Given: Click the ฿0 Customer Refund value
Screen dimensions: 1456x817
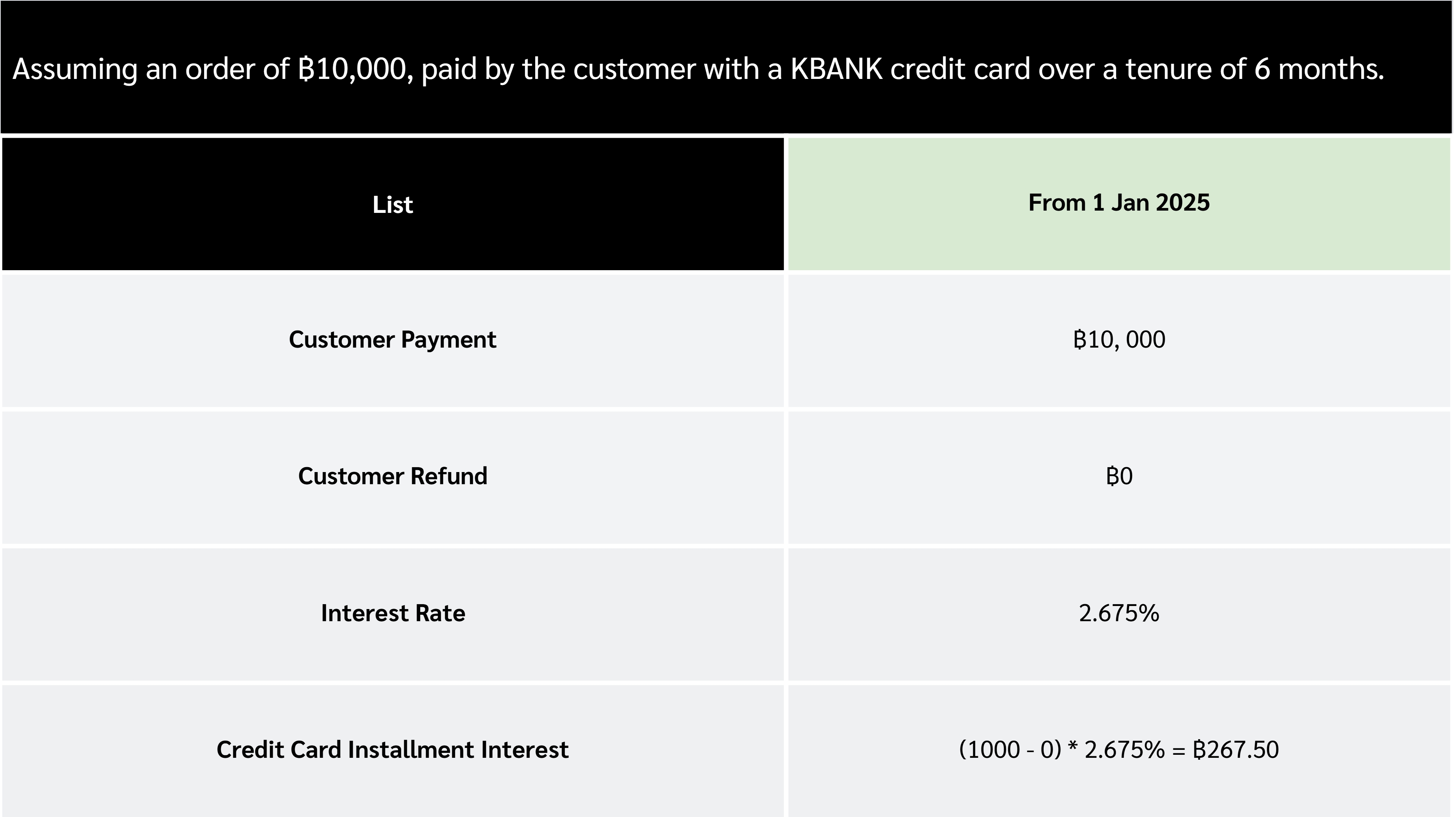Looking at the screenshot, I should pyautogui.click(x=1118, y=476).
